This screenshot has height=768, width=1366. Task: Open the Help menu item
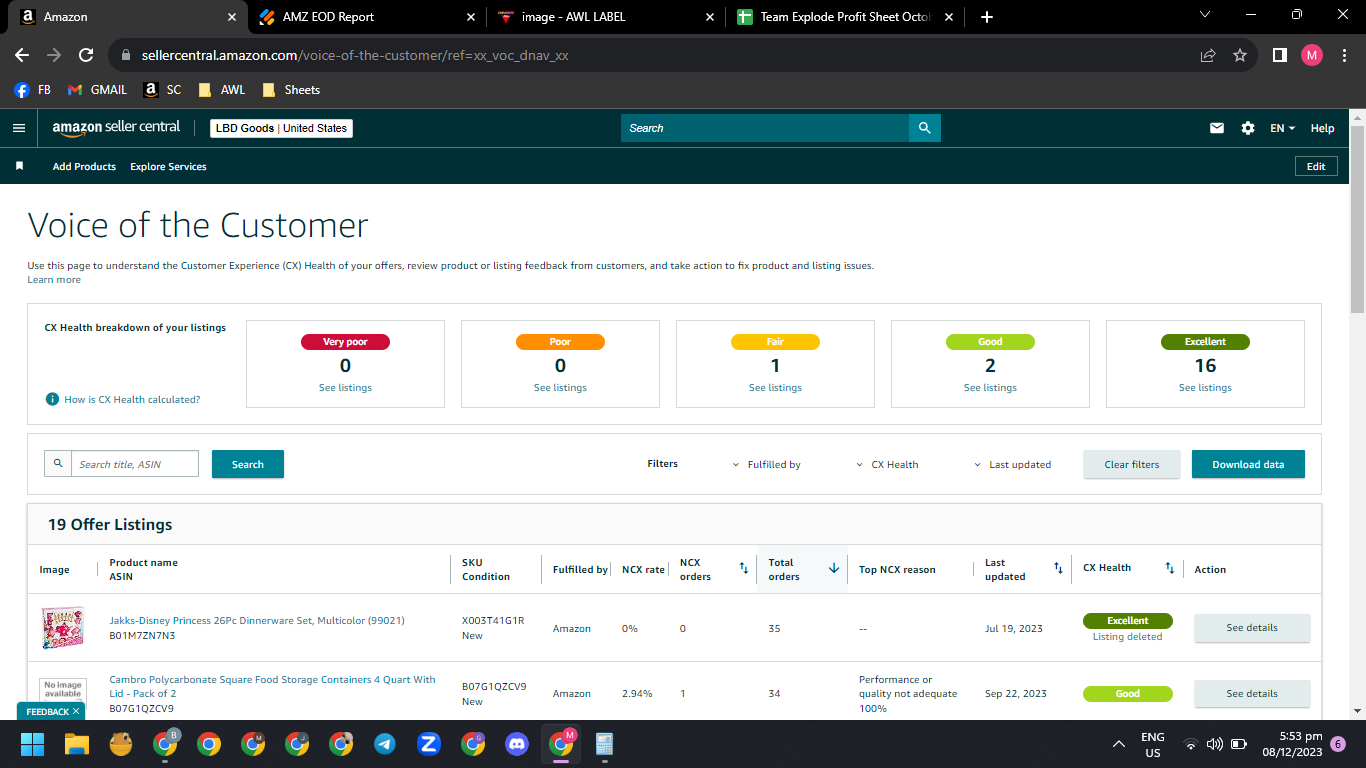tap(1322, 128)
